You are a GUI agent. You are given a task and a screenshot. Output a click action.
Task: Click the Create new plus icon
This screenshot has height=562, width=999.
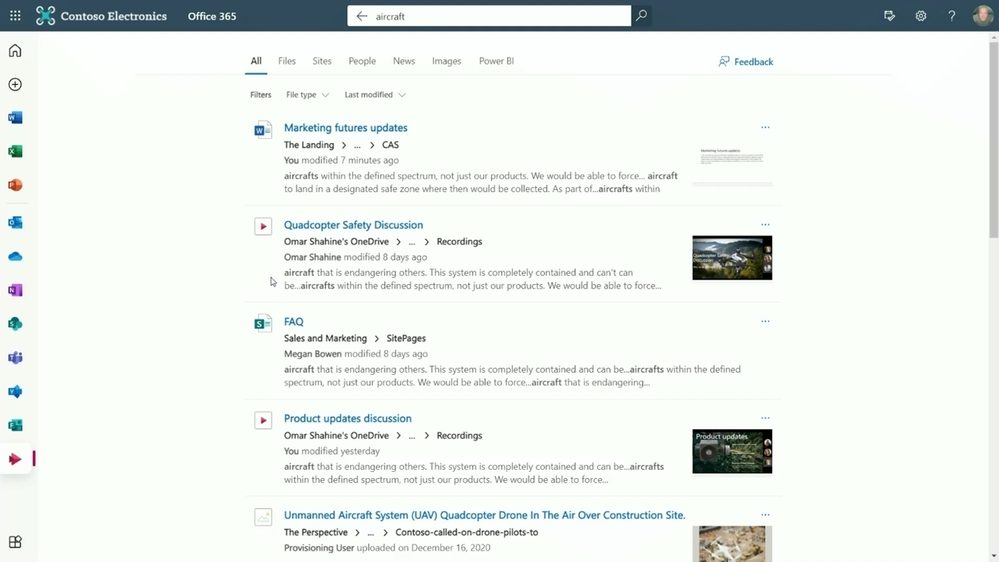15,85
